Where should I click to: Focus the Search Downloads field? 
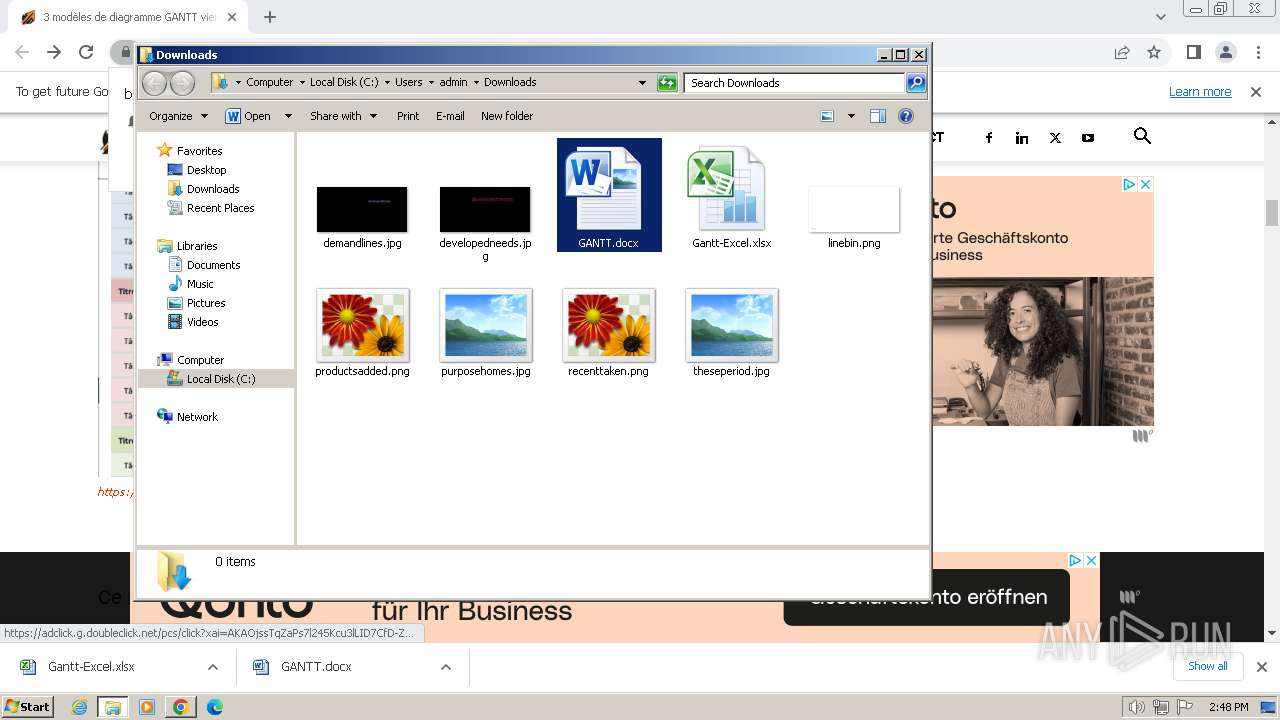(795, 83)
